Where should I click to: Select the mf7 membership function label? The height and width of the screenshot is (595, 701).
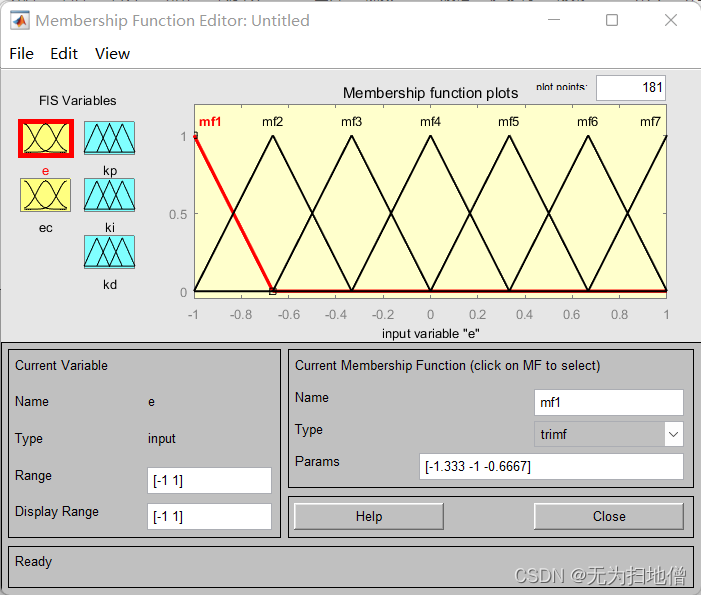pyautogui.click(x=650, y=122)
